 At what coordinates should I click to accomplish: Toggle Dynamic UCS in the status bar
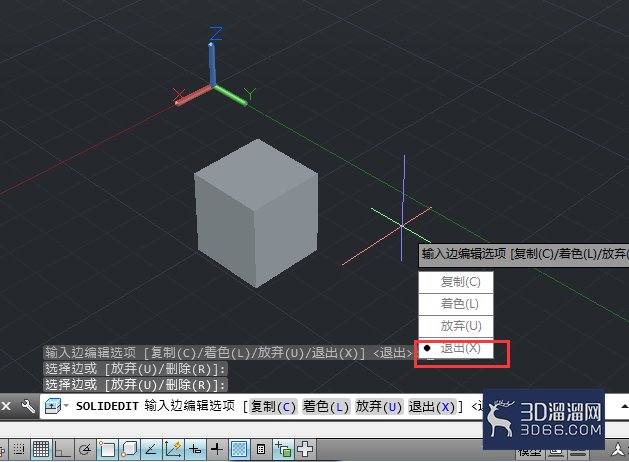(x=173, y=449)
